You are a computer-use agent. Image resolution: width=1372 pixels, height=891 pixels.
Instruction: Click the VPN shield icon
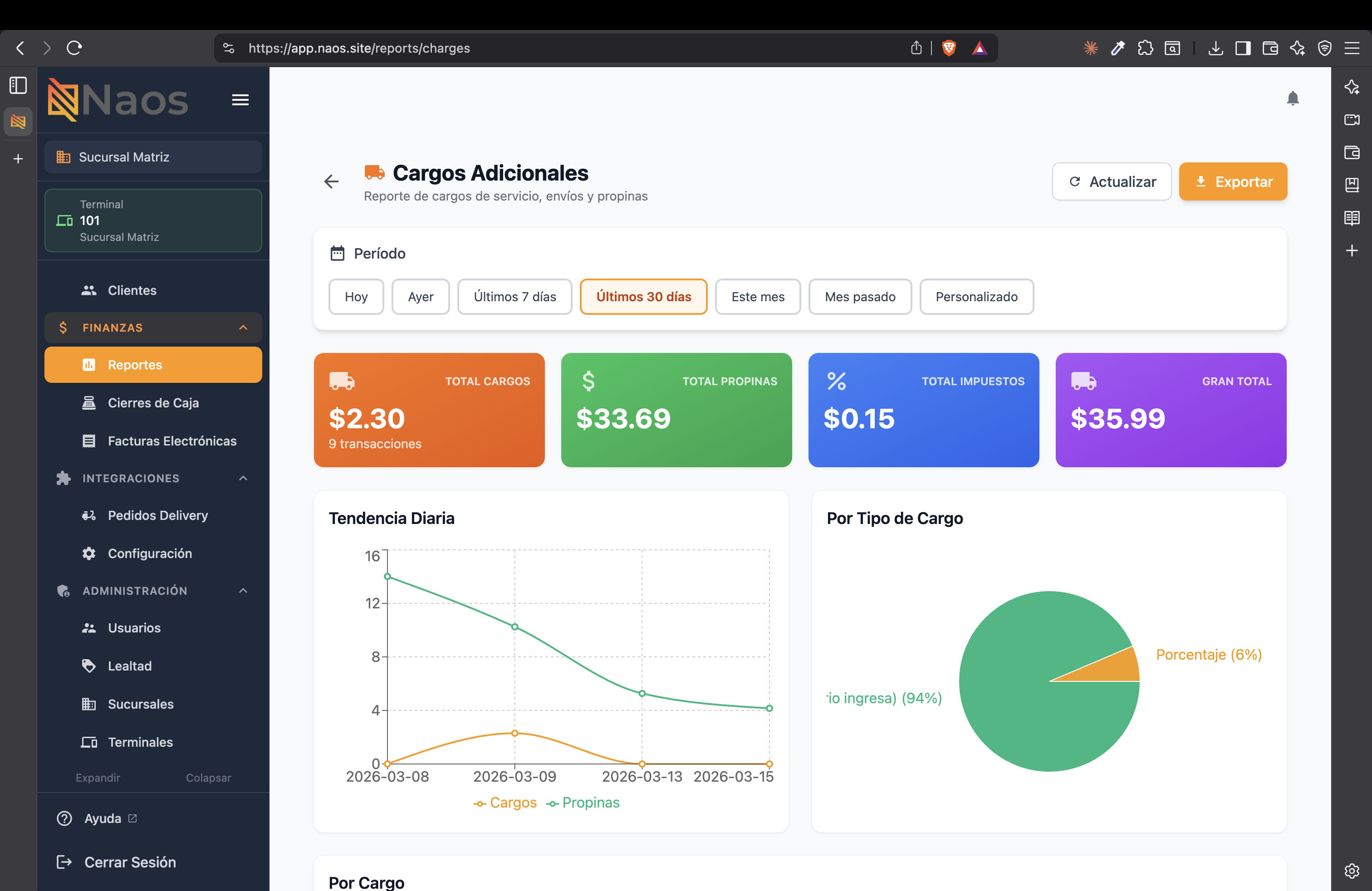tap(1325, 48)
